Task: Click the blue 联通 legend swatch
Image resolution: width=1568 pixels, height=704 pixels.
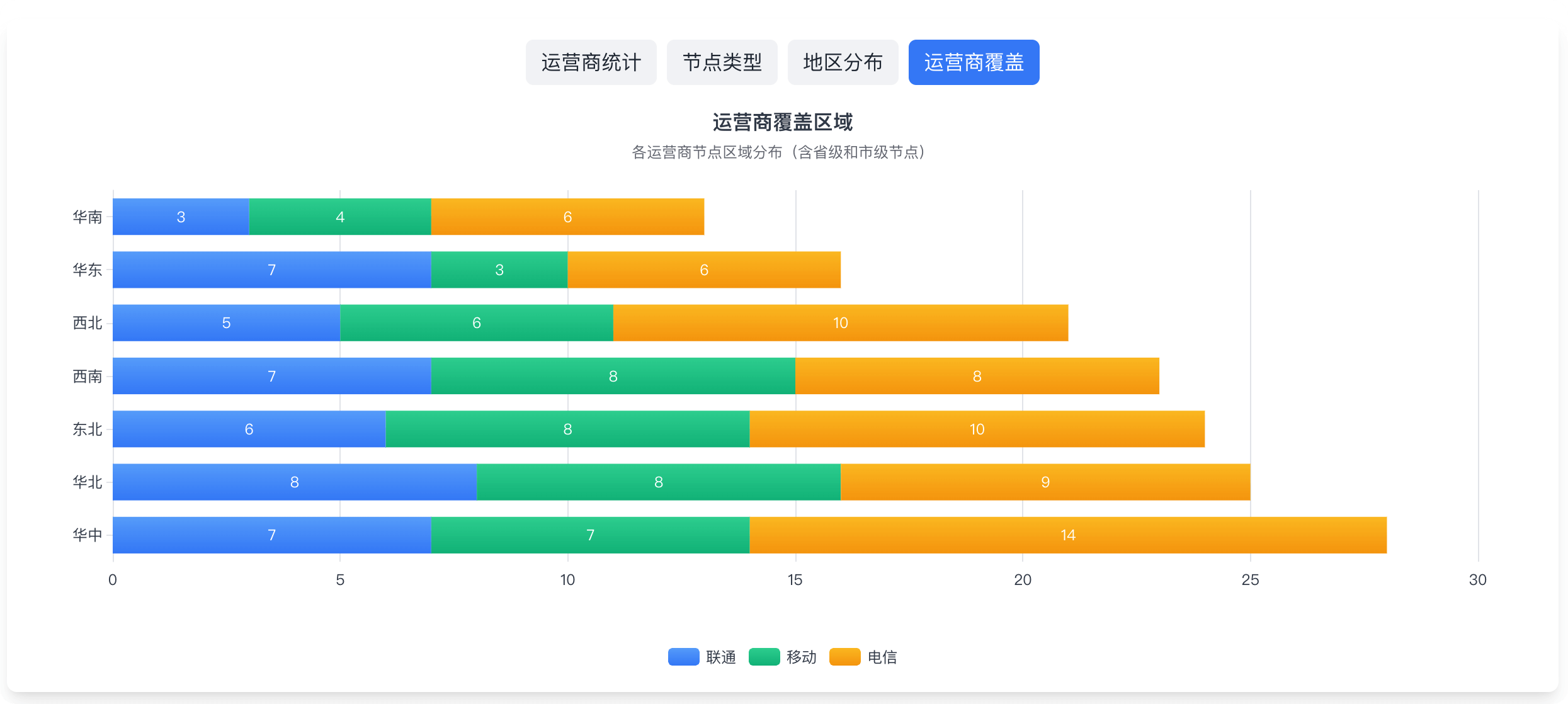Action: click(x=683, y=657)
